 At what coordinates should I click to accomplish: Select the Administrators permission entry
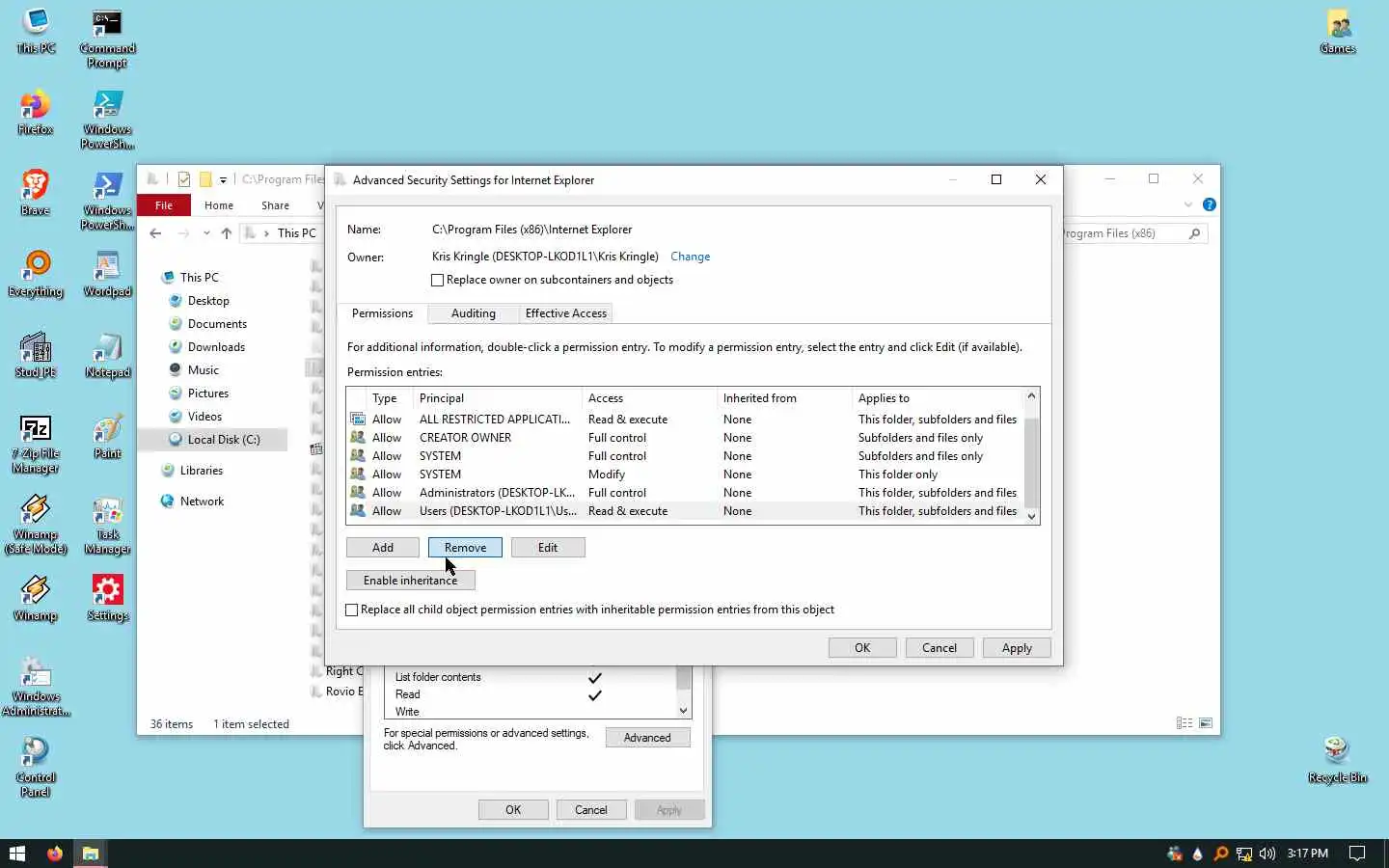685,493
